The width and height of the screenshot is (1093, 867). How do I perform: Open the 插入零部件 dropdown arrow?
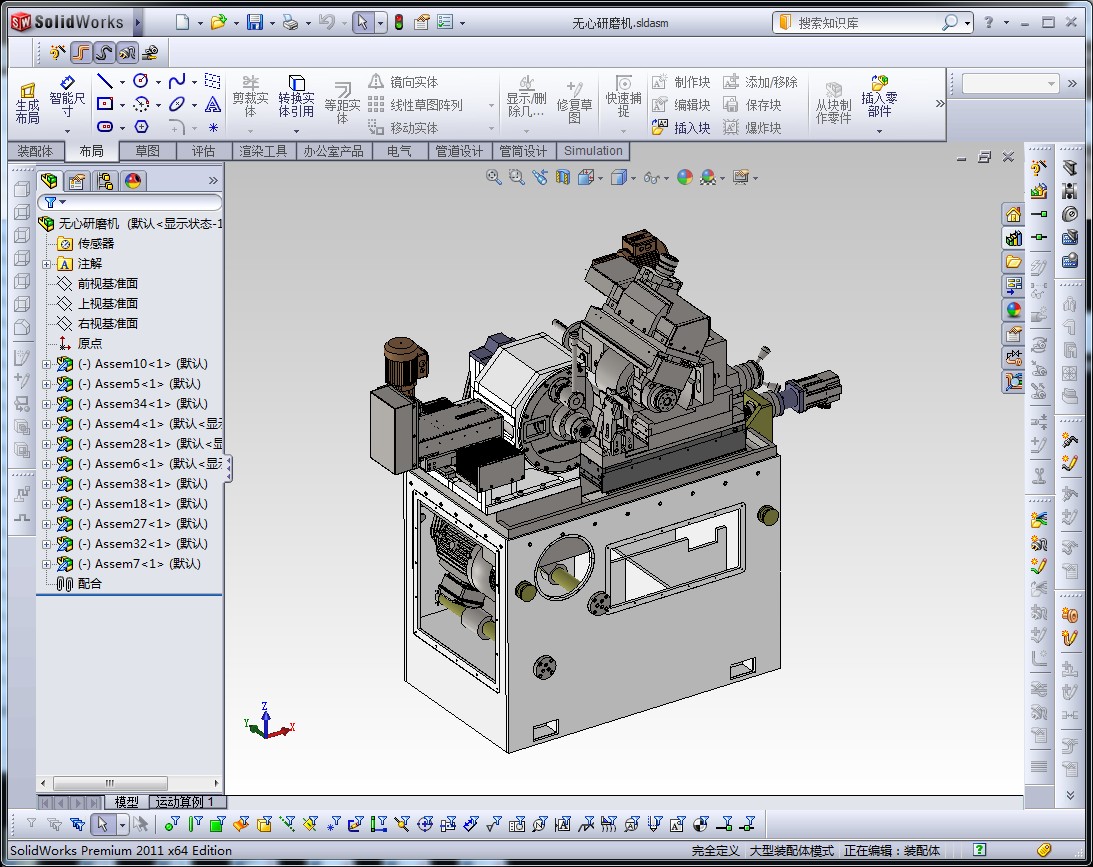(x=880, y=131)
